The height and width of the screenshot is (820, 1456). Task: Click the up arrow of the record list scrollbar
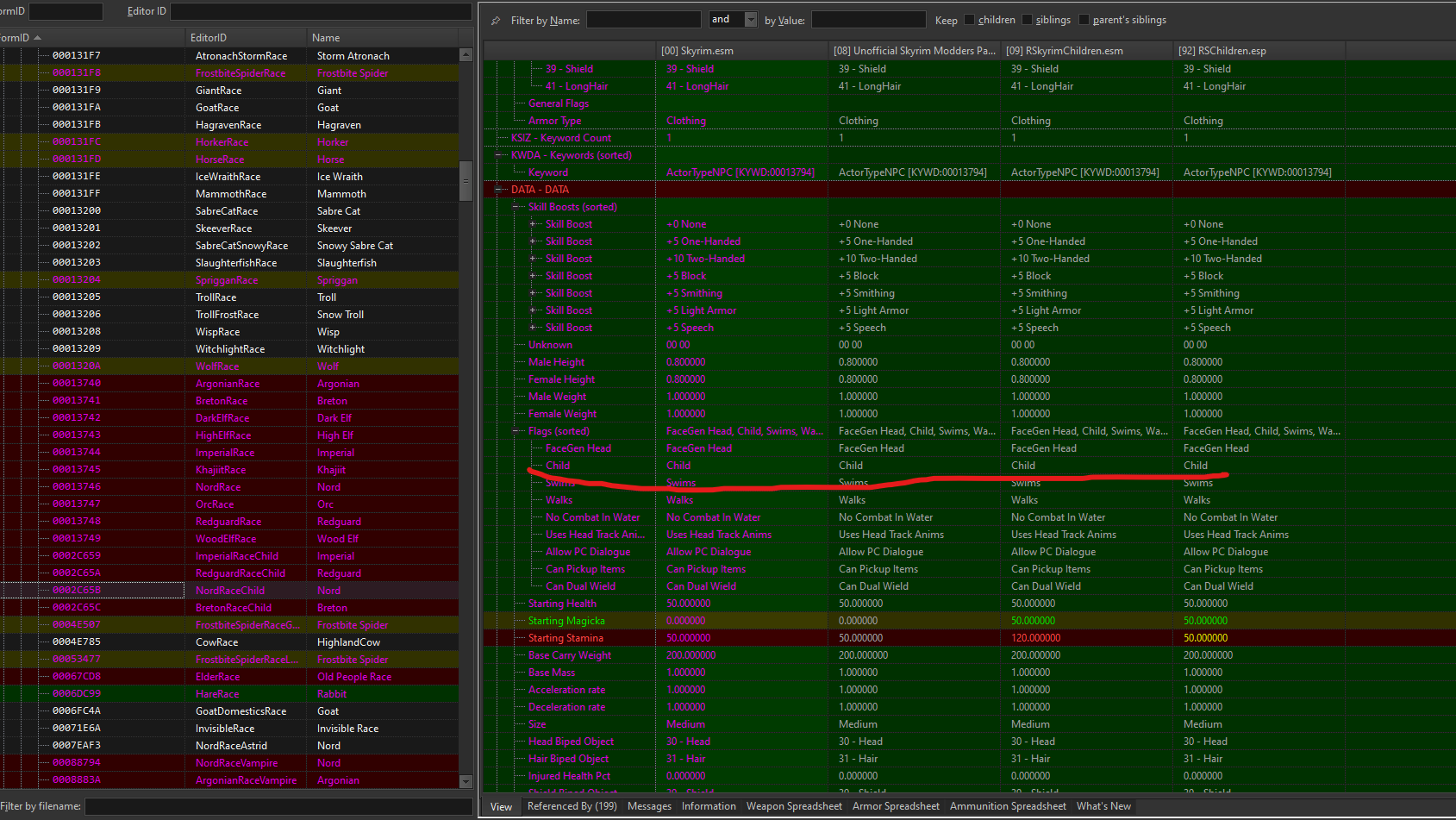point(466,55)
